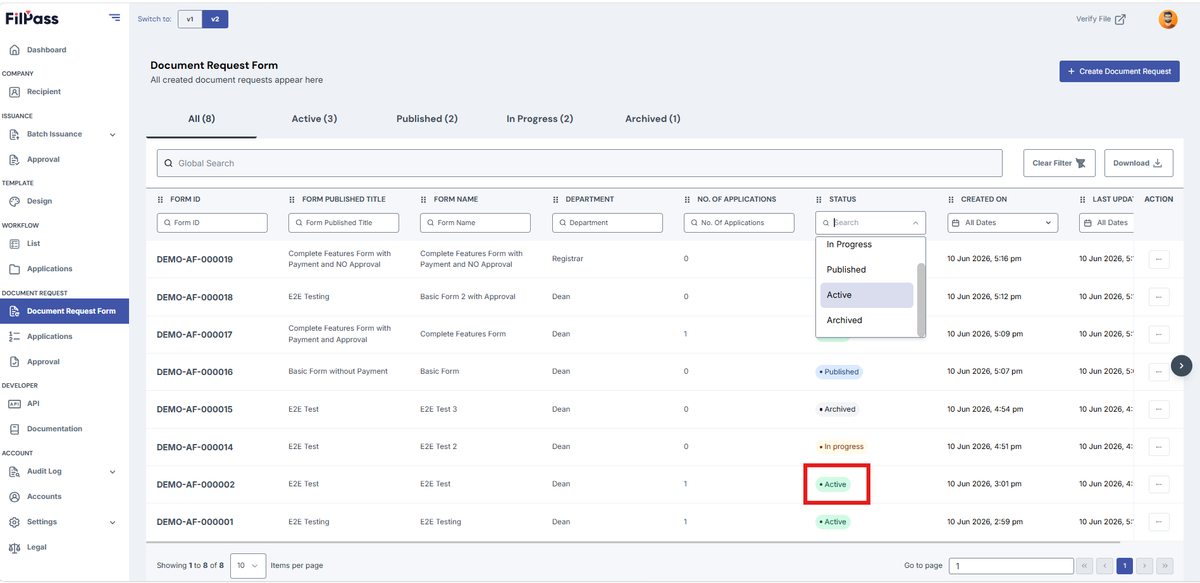Click the round right-arrow scroll button

pos(1181,366)
